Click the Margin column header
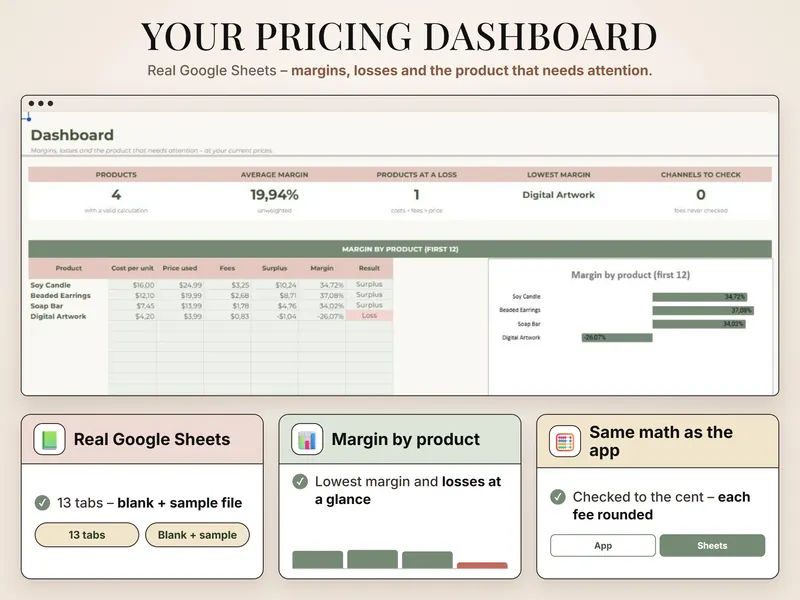Image resolution: width=800 pixels, height=600 pixels. tap(322, 268)
